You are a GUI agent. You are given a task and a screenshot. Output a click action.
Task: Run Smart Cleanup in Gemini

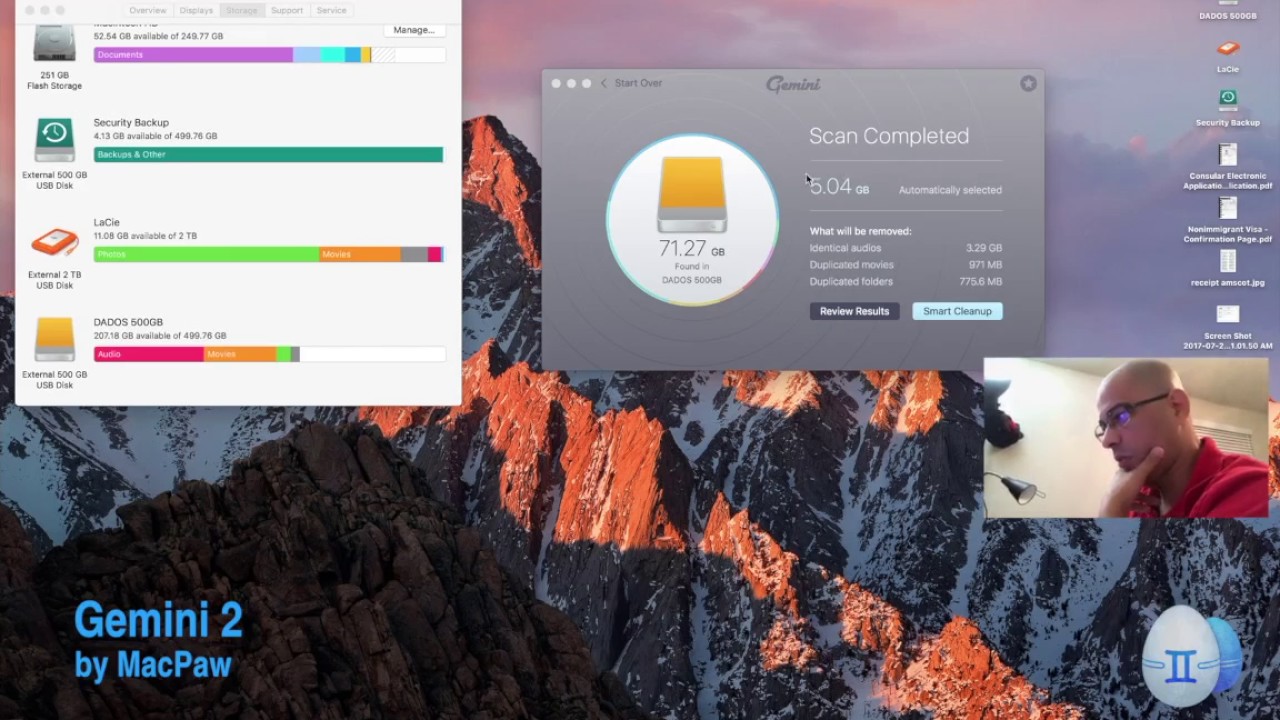pyautogui.click(x=957, y=311)
